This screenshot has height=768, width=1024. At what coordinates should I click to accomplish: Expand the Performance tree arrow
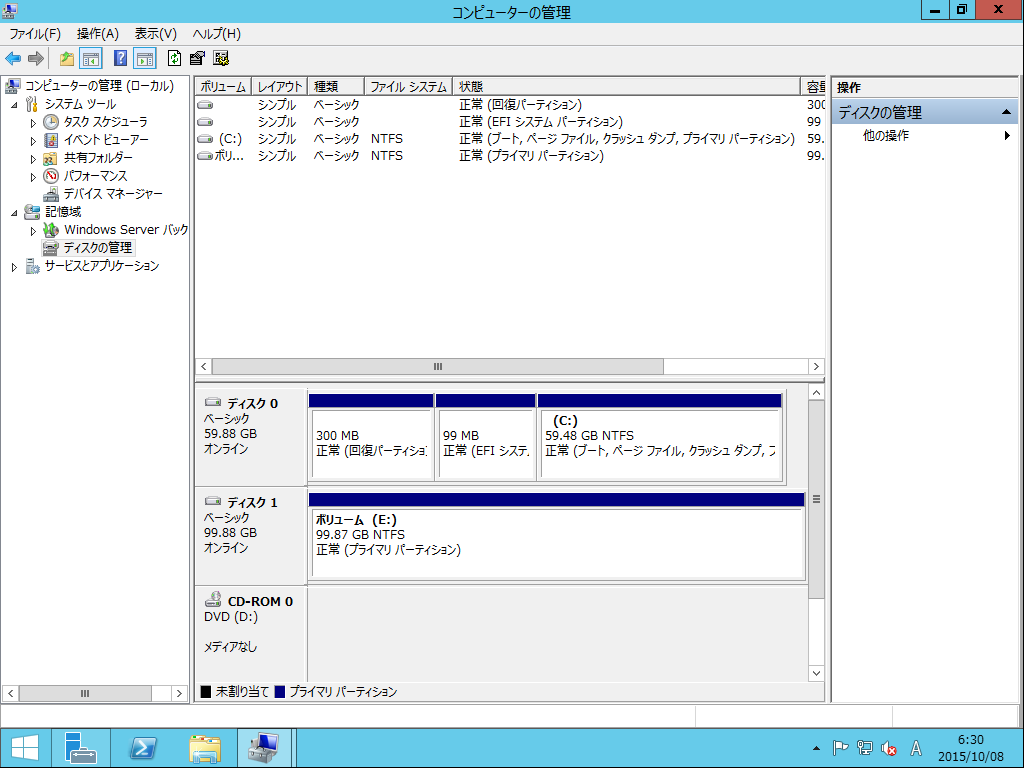(33, 176)
